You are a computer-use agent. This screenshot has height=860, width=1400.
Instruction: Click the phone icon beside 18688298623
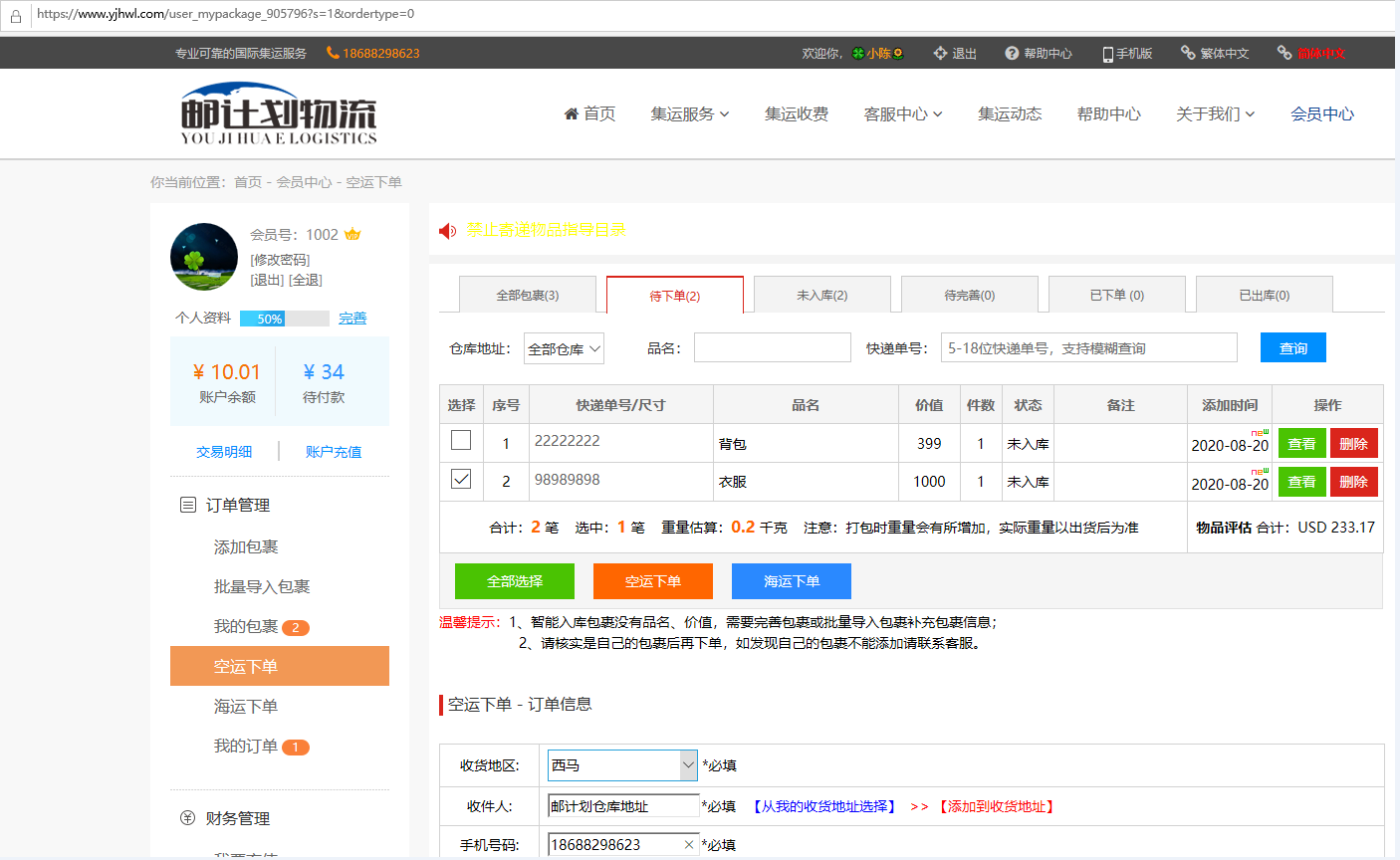tap(333, 53)
